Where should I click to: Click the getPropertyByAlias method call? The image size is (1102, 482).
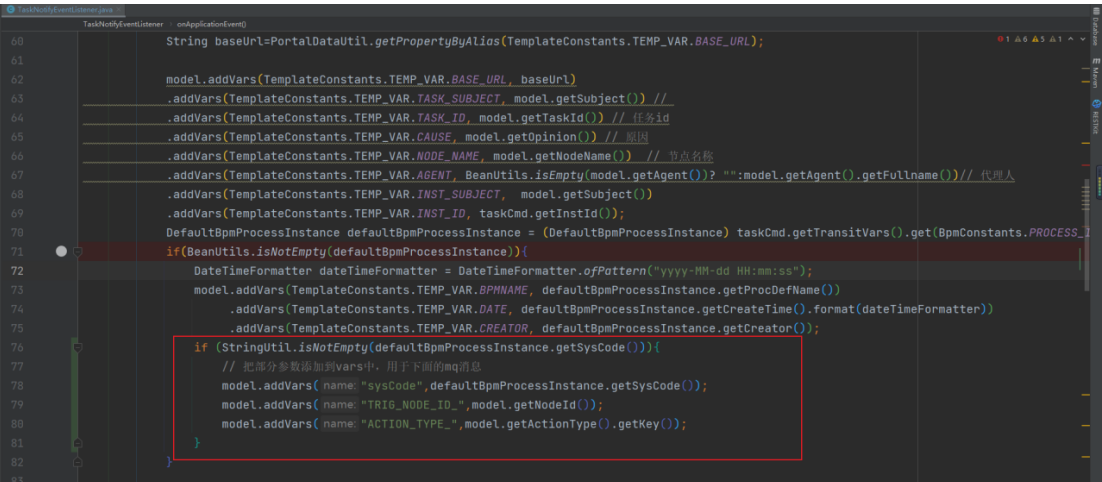(x=438, y=41)
